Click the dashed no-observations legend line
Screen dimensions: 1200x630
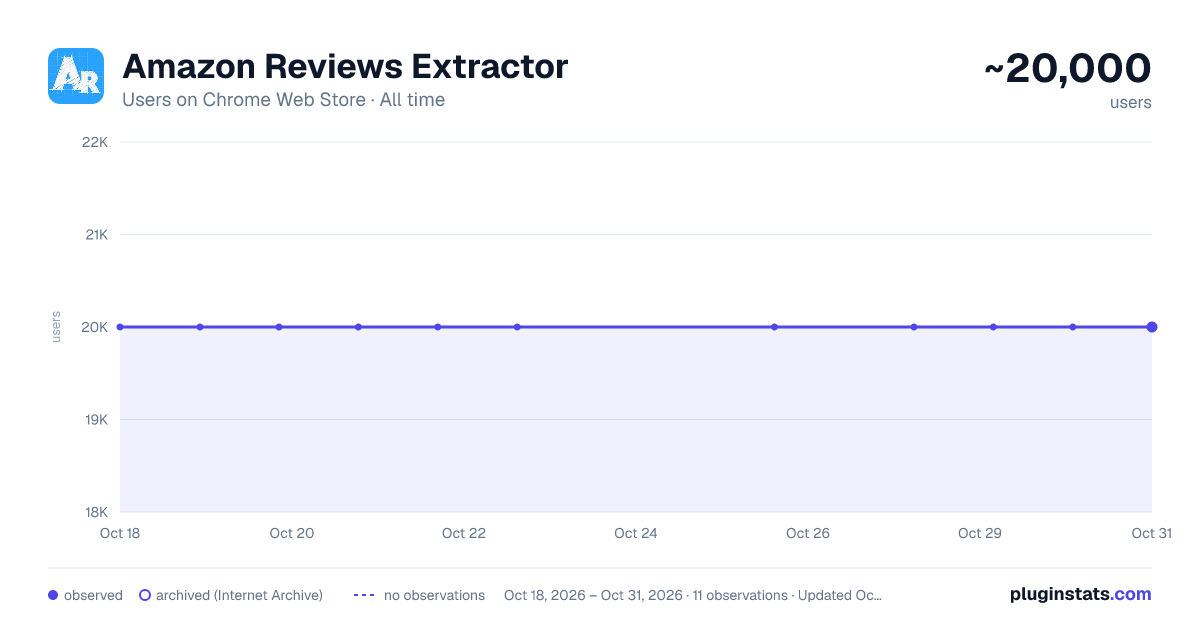364,595
